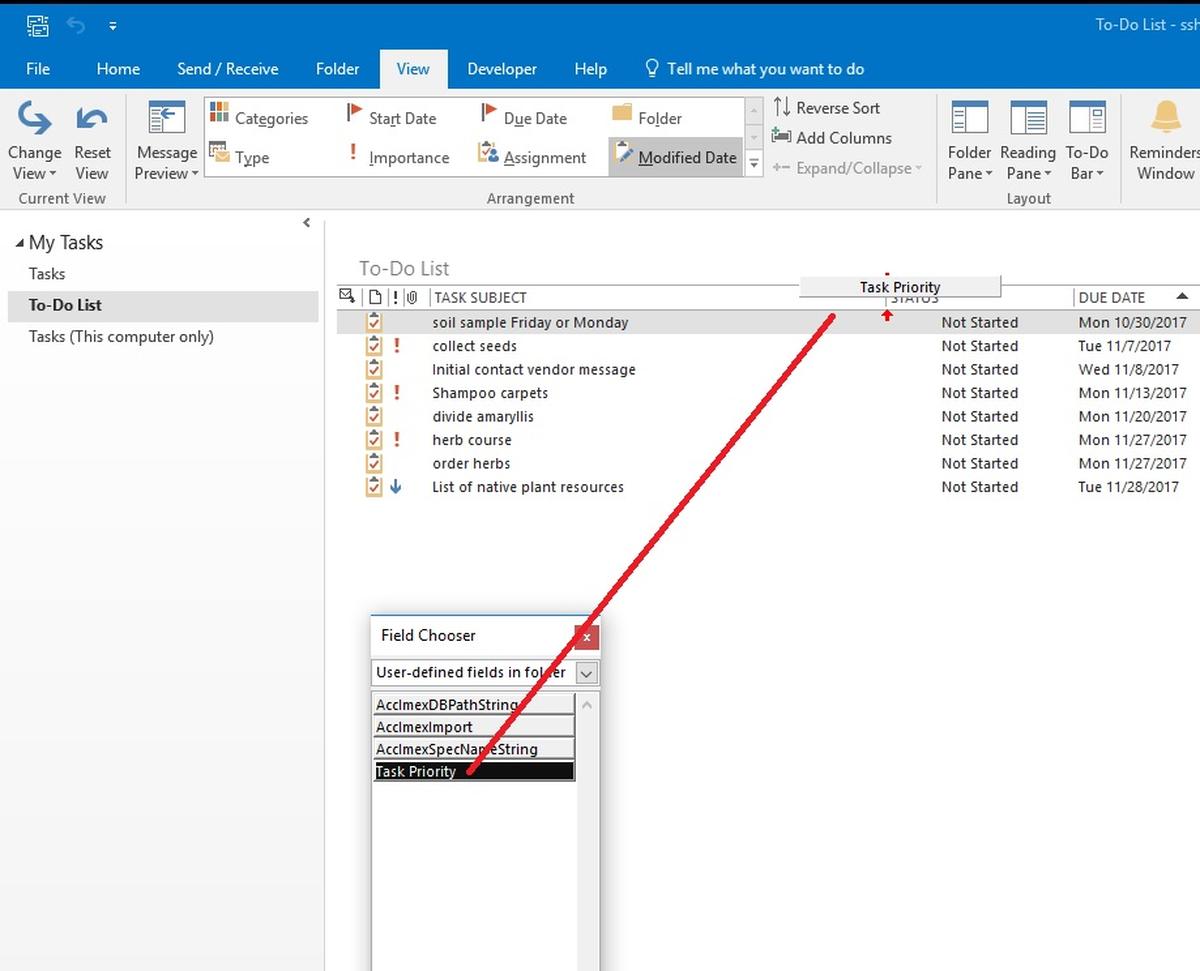Viewport: 1200px width, 971px height.
Task: Close the Field Chooser dialog
Action: 587,637
